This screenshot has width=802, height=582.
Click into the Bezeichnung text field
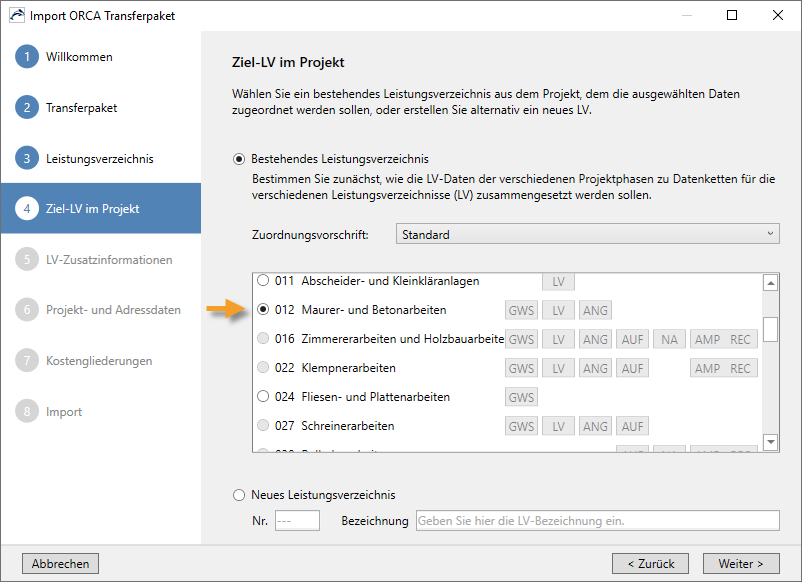pyautogui.click(x=597, y=521)
